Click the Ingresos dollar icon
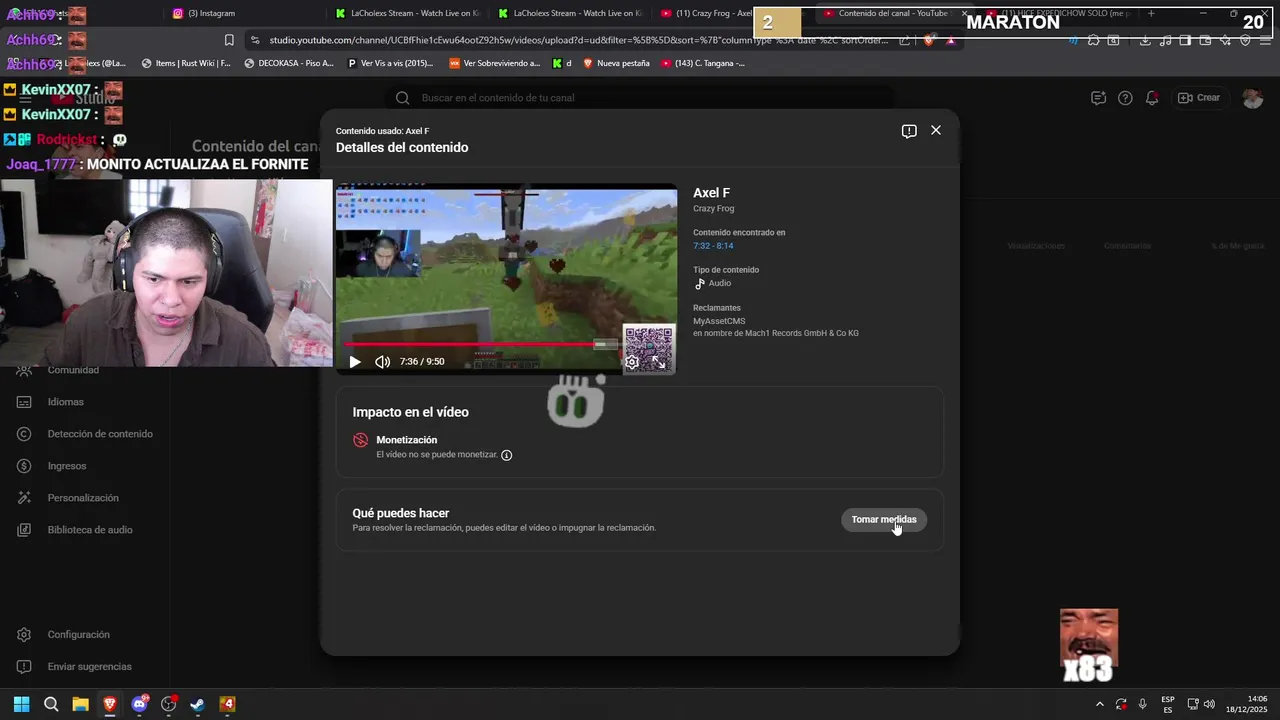Screen dimensions: 1280x720 click(x=24, y=466)
